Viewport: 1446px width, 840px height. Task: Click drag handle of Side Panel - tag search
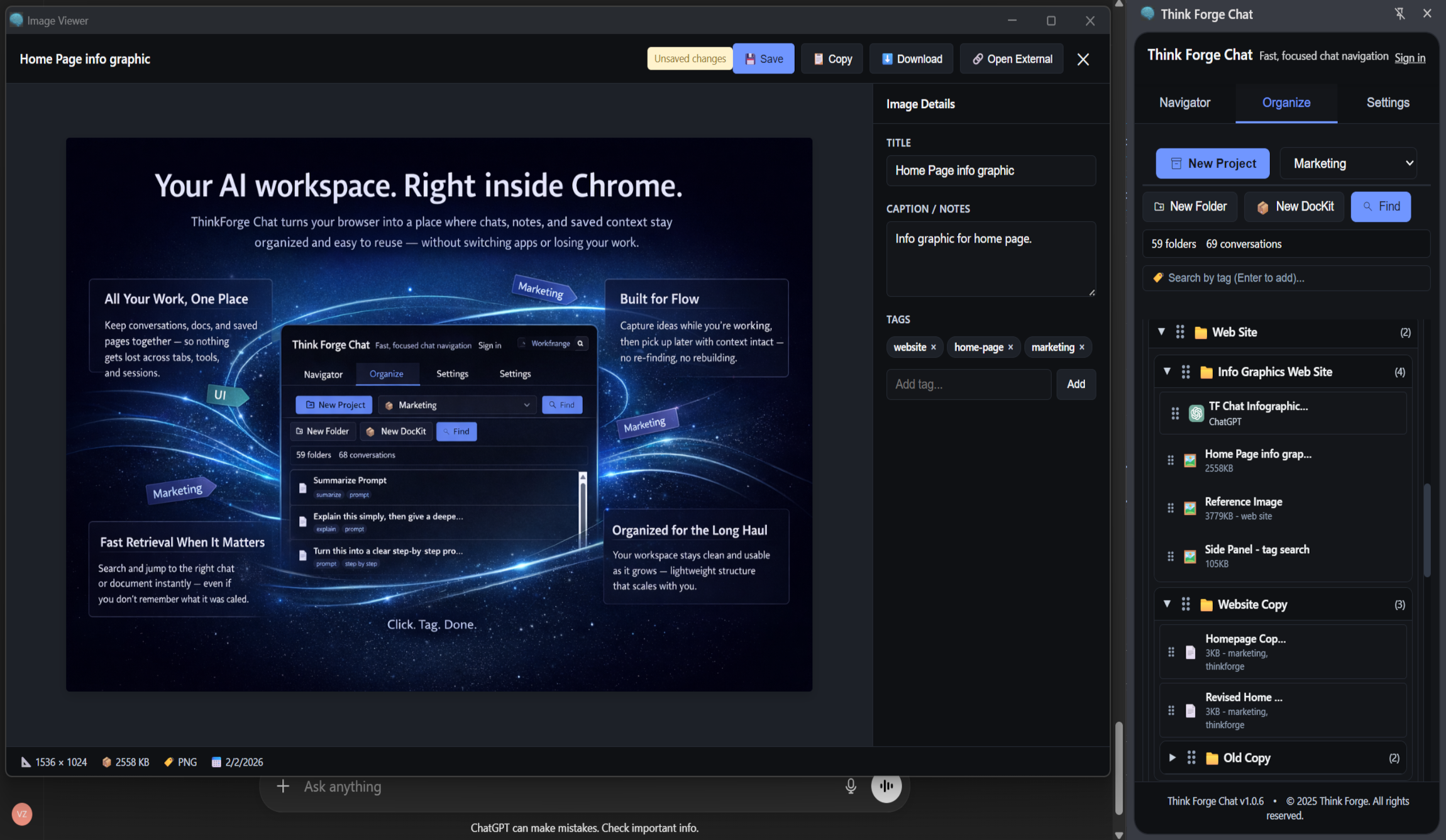click(x=1171, y=556)
